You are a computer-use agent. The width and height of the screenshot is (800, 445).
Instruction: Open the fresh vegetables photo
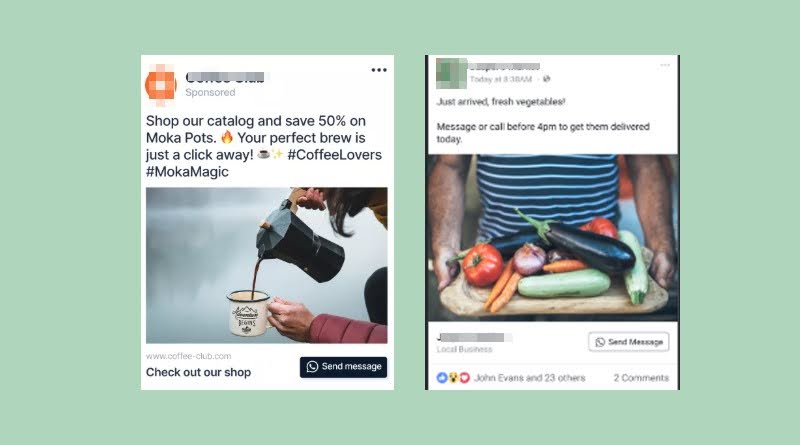click(x=553, y=238)
